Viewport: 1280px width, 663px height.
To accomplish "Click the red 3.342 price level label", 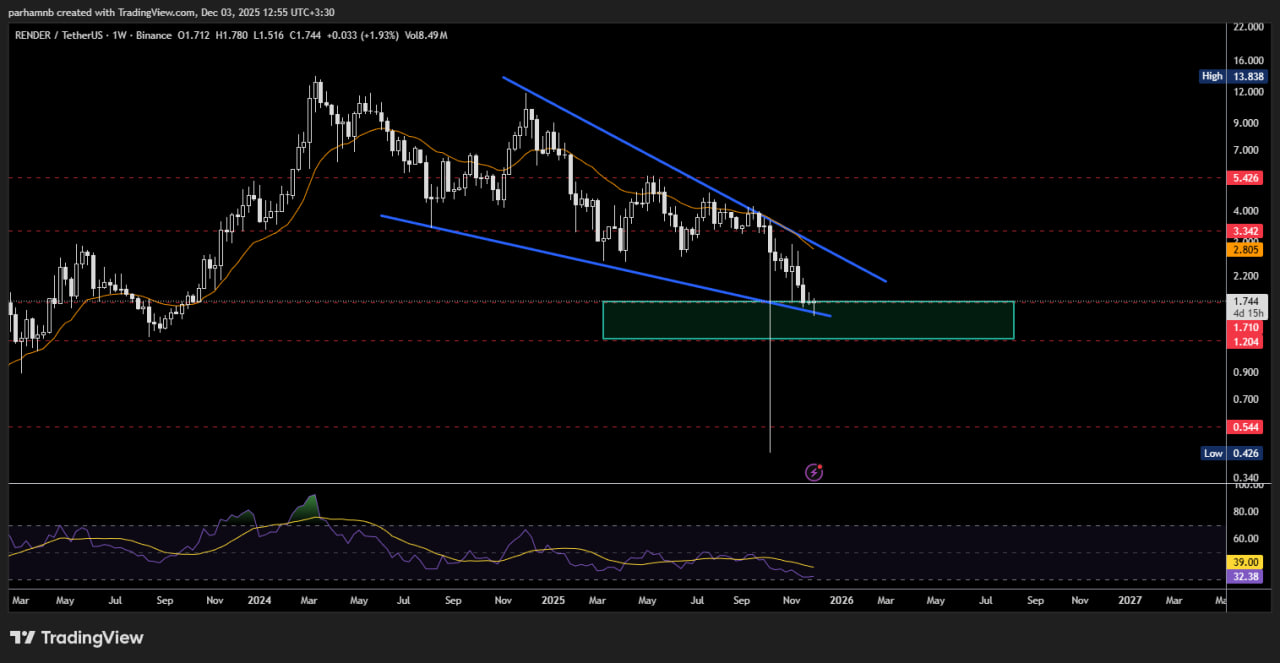I will pyautogui.click(x=1246, y=230).
